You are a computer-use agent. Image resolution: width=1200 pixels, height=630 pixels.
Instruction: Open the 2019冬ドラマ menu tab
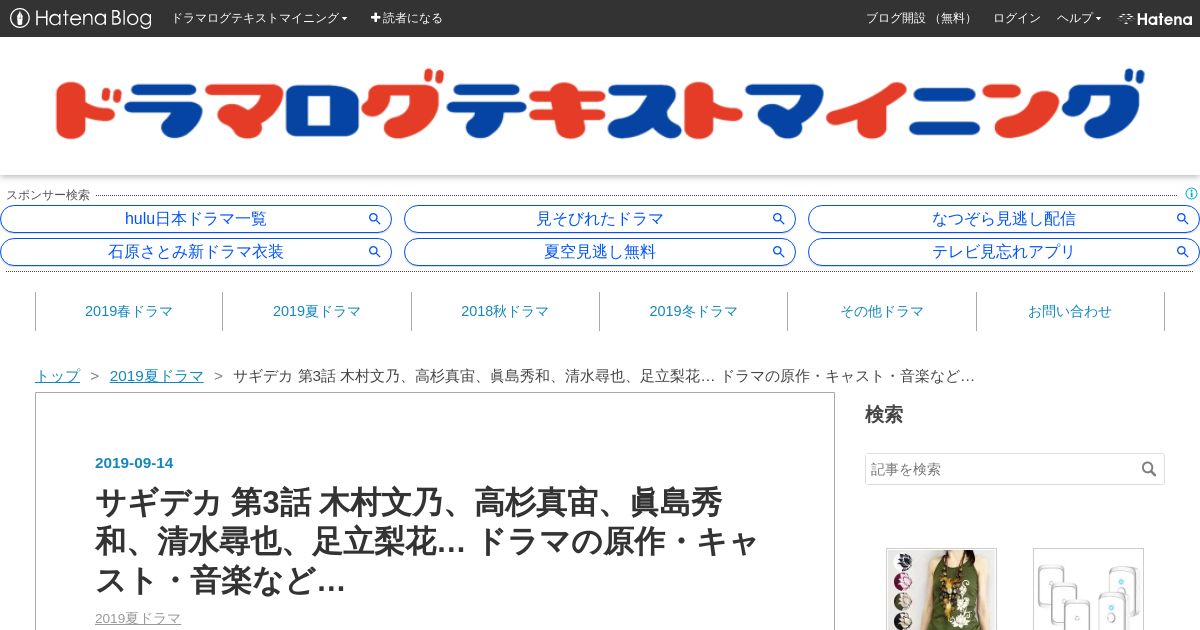(x=693, y=311)
